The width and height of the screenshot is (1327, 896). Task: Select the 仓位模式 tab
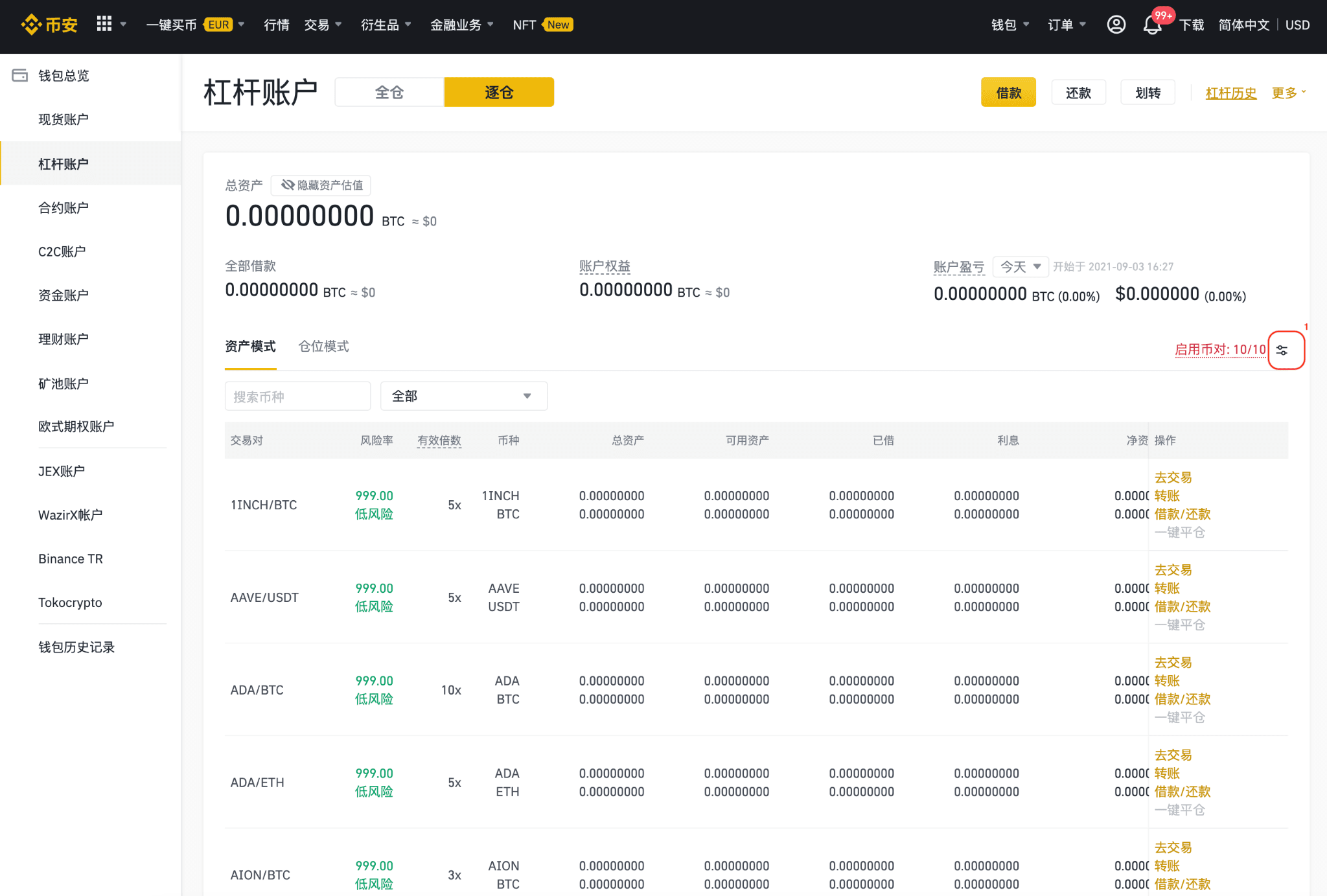coord(323,347)
